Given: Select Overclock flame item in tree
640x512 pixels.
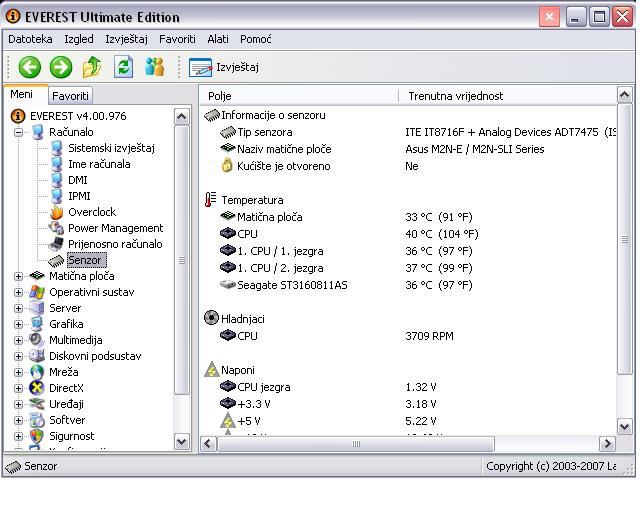Looking at the screenshot, I should tap(91, 212).
